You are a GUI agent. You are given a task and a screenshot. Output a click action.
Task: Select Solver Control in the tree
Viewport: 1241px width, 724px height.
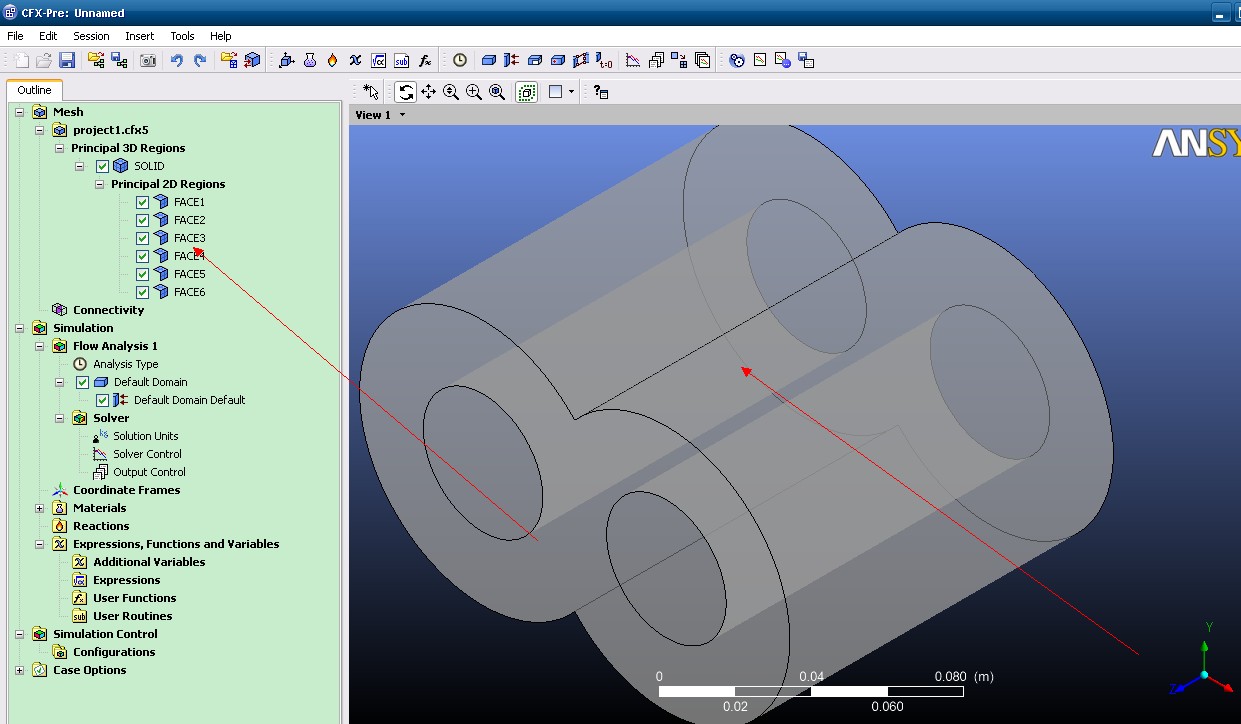147,454
